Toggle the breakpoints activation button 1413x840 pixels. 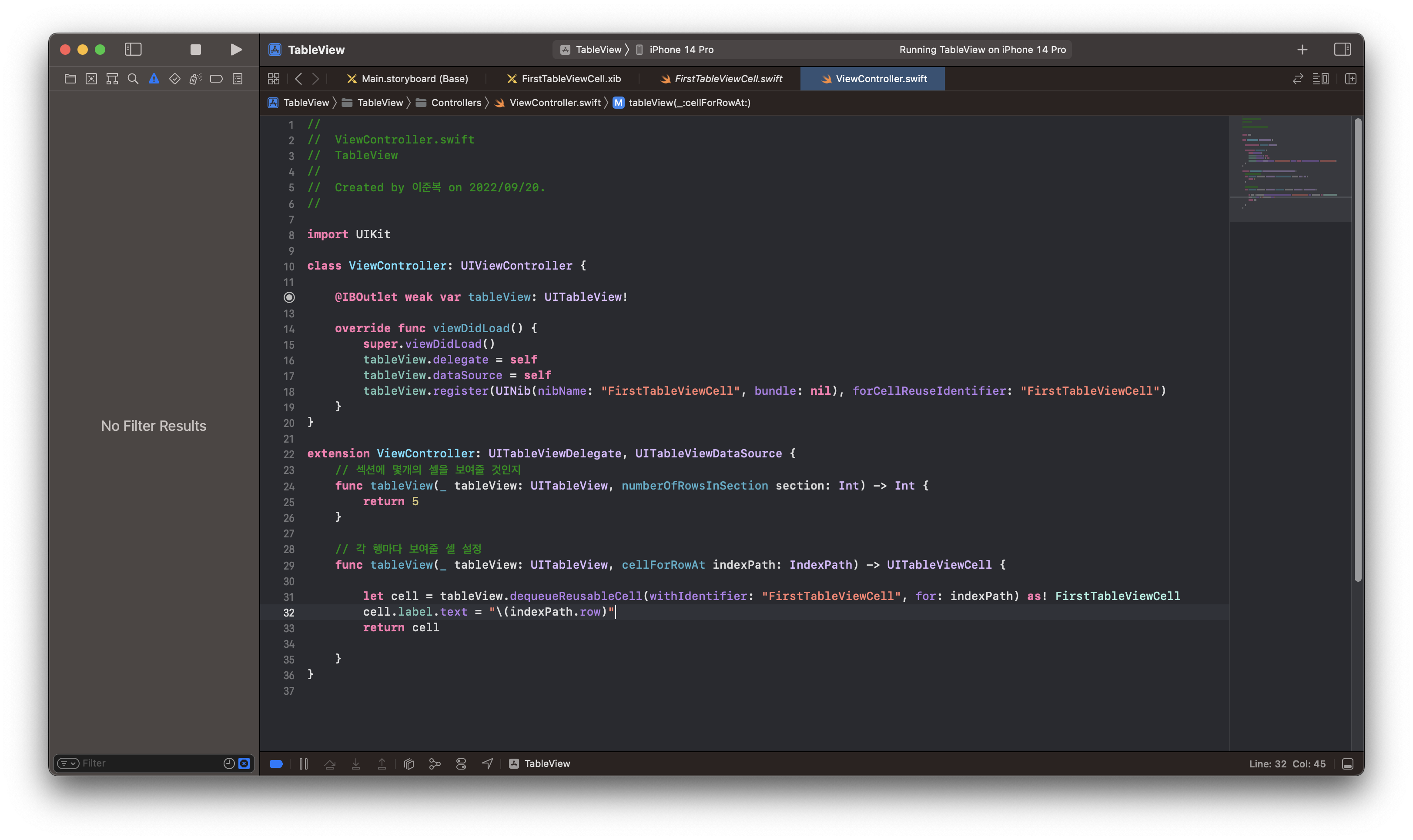click(x=276, y=763)
